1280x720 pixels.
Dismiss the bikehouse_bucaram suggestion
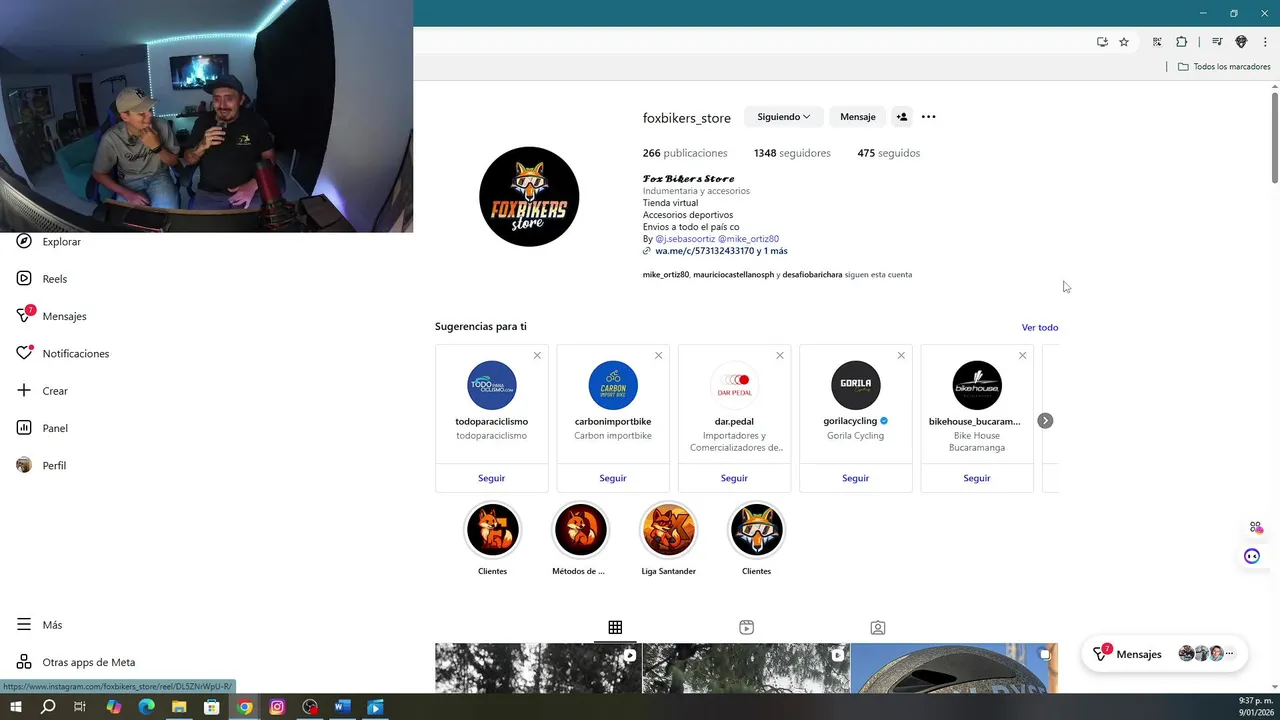(x=1022, y=355)
